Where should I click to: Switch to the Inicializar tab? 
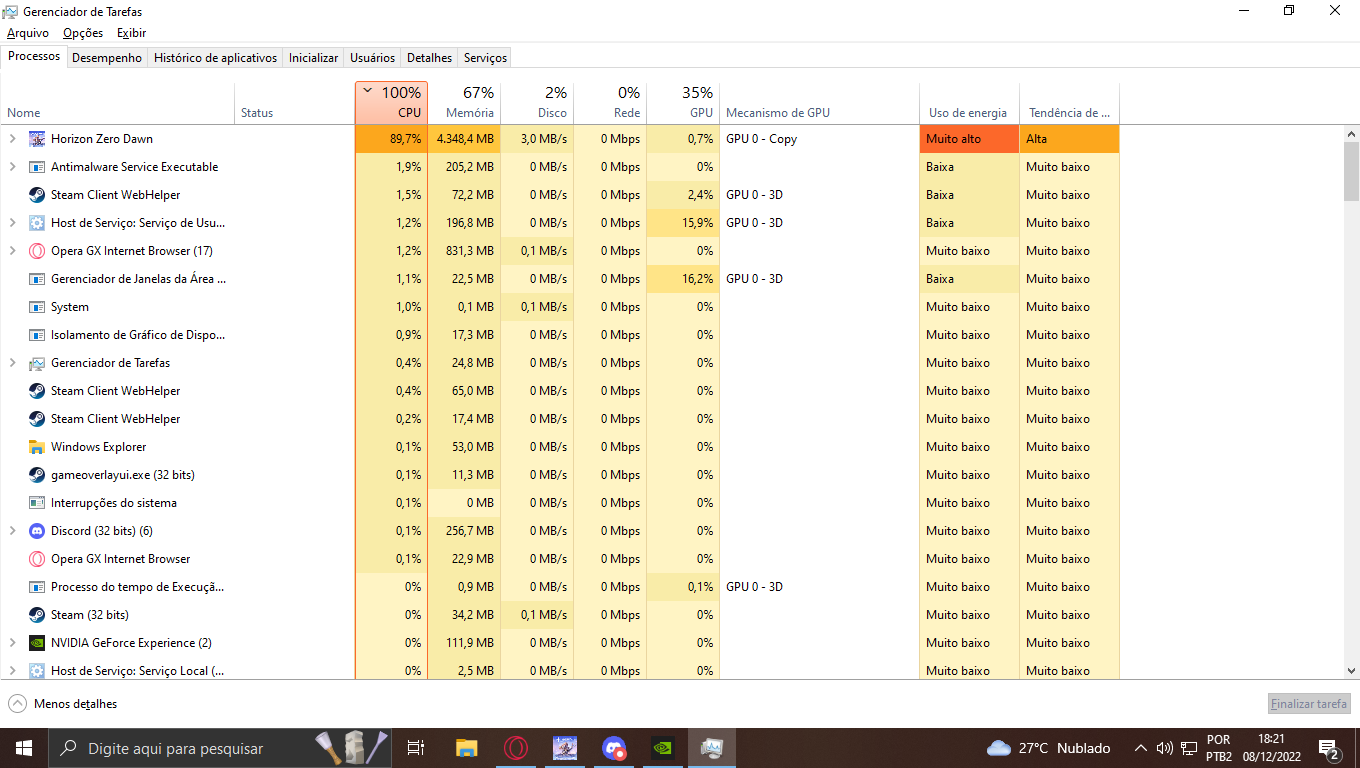click(x=313, y=58)
